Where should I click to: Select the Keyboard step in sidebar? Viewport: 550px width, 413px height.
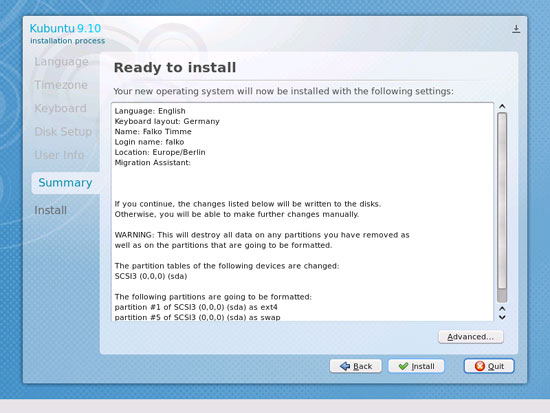(x=60, y=108)
